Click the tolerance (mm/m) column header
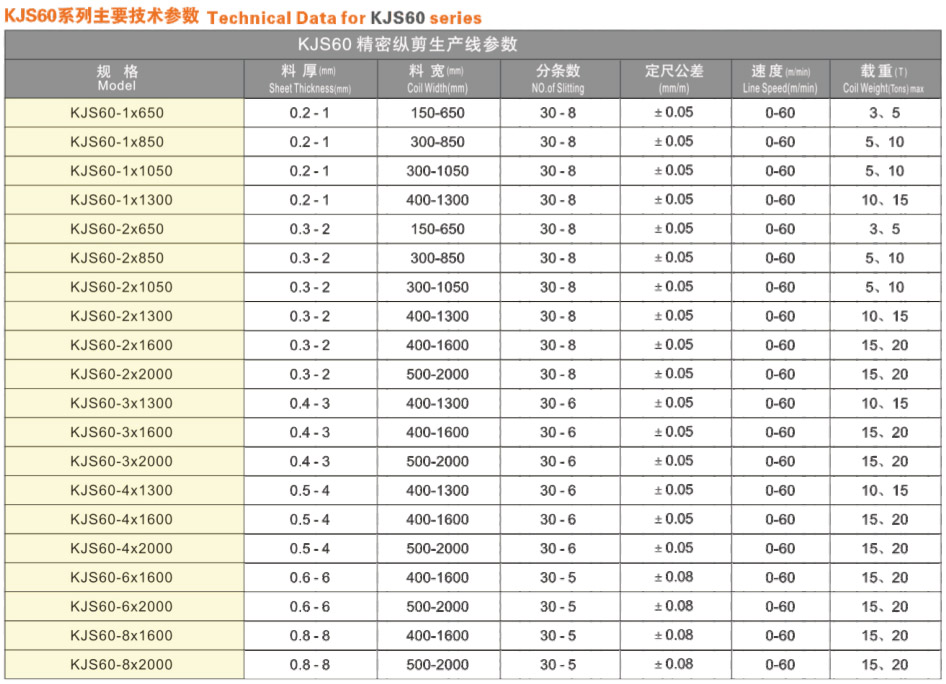 coord(674,79)
